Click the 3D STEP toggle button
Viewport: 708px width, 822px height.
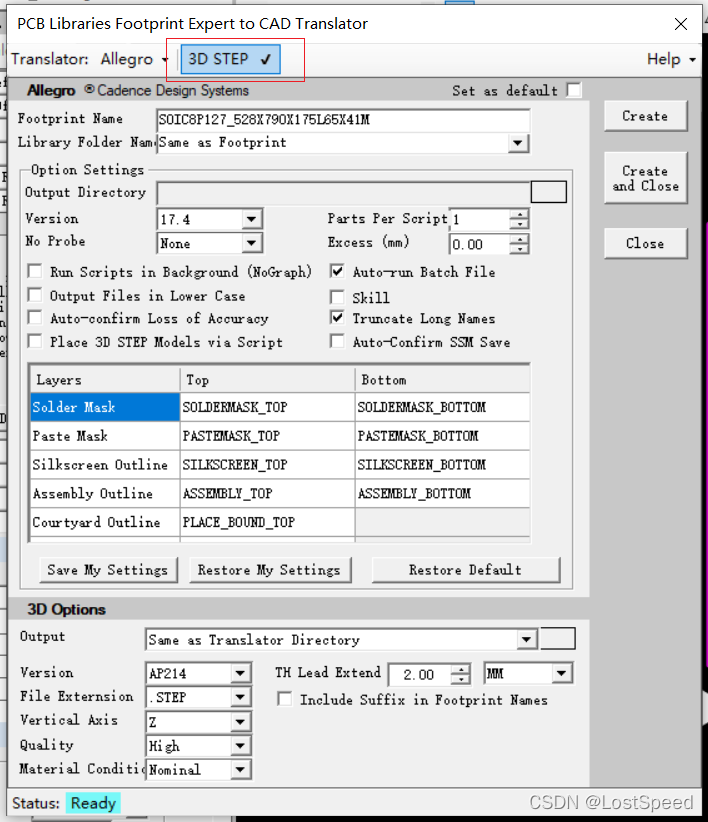click(x=230, y=59)
